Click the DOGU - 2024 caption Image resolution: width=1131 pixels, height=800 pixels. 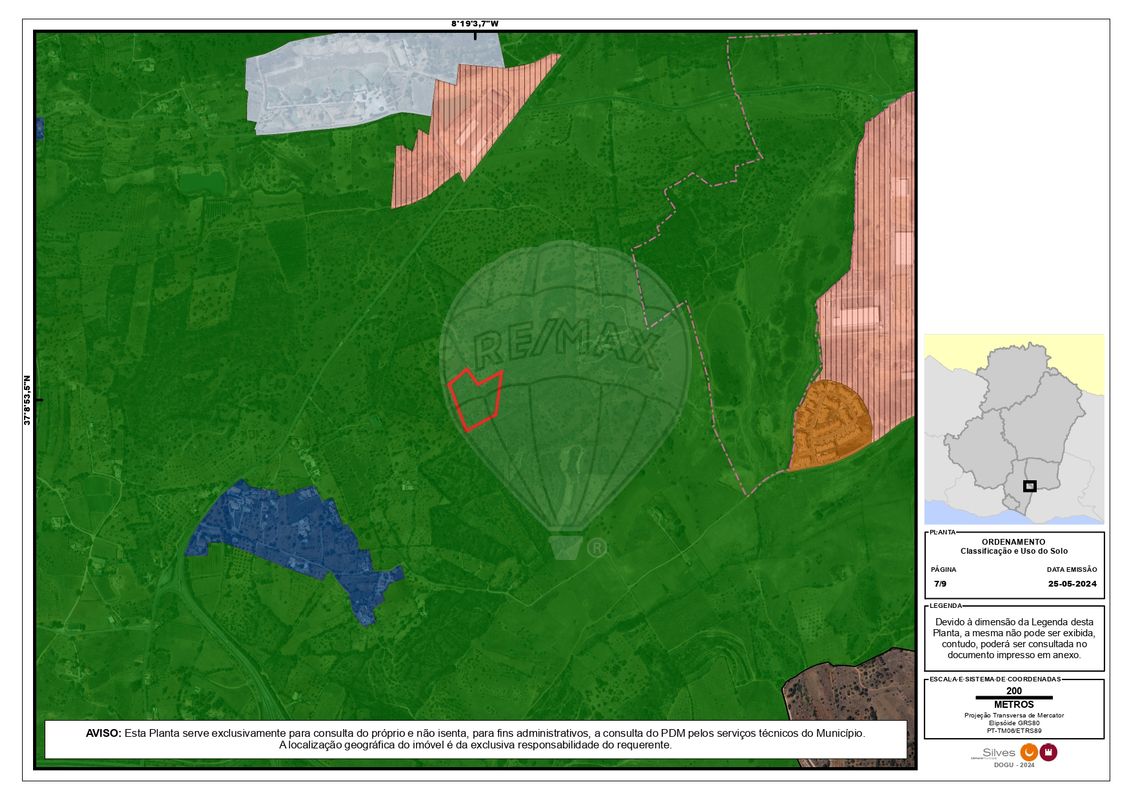coord(1014,765)
